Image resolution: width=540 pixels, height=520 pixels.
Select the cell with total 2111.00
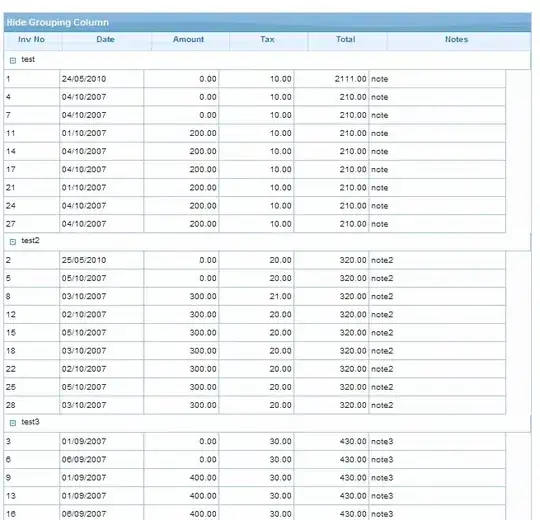tap(331, 79)
